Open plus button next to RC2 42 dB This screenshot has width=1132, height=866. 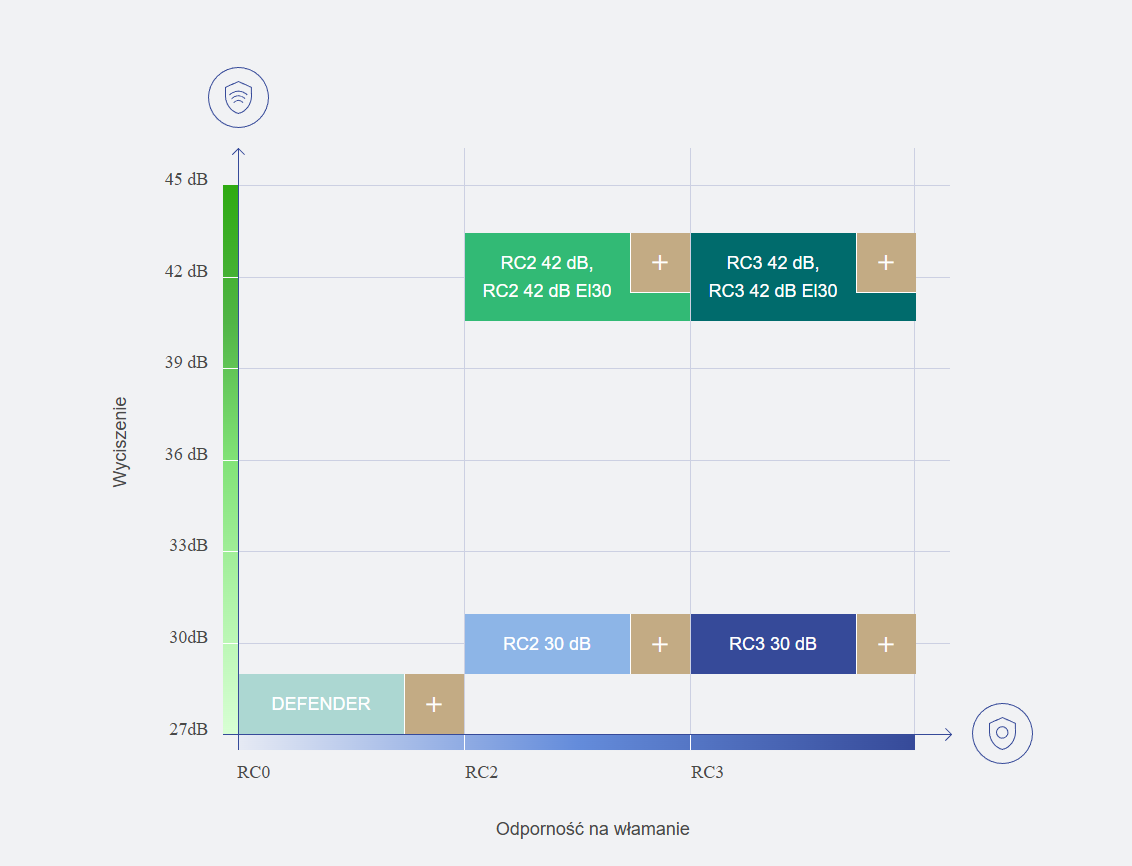(x=660, y=263)
